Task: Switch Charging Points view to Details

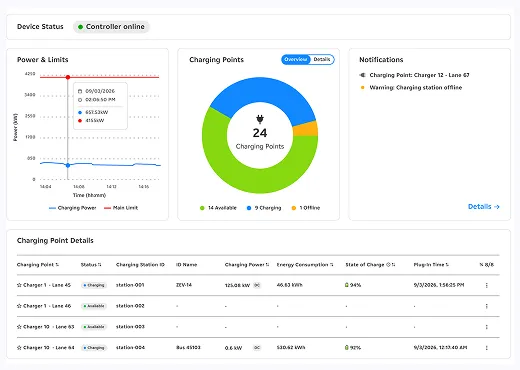Action: 322,59
